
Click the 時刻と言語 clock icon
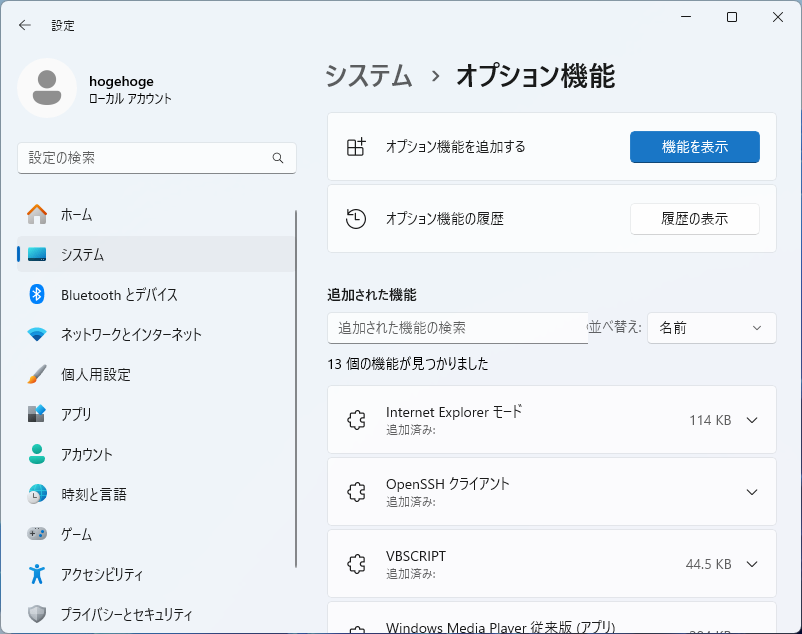(x=37, y=494)
